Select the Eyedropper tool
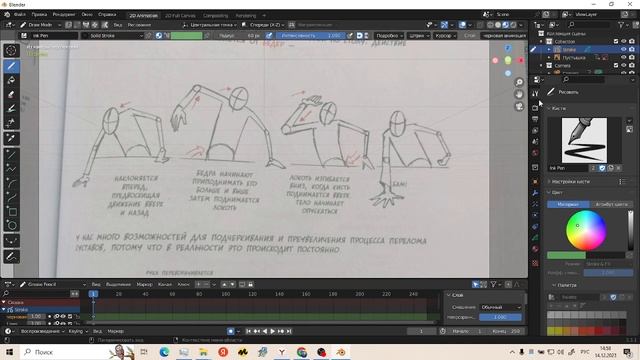Screen dimensions: 640x360 (11, 138)
